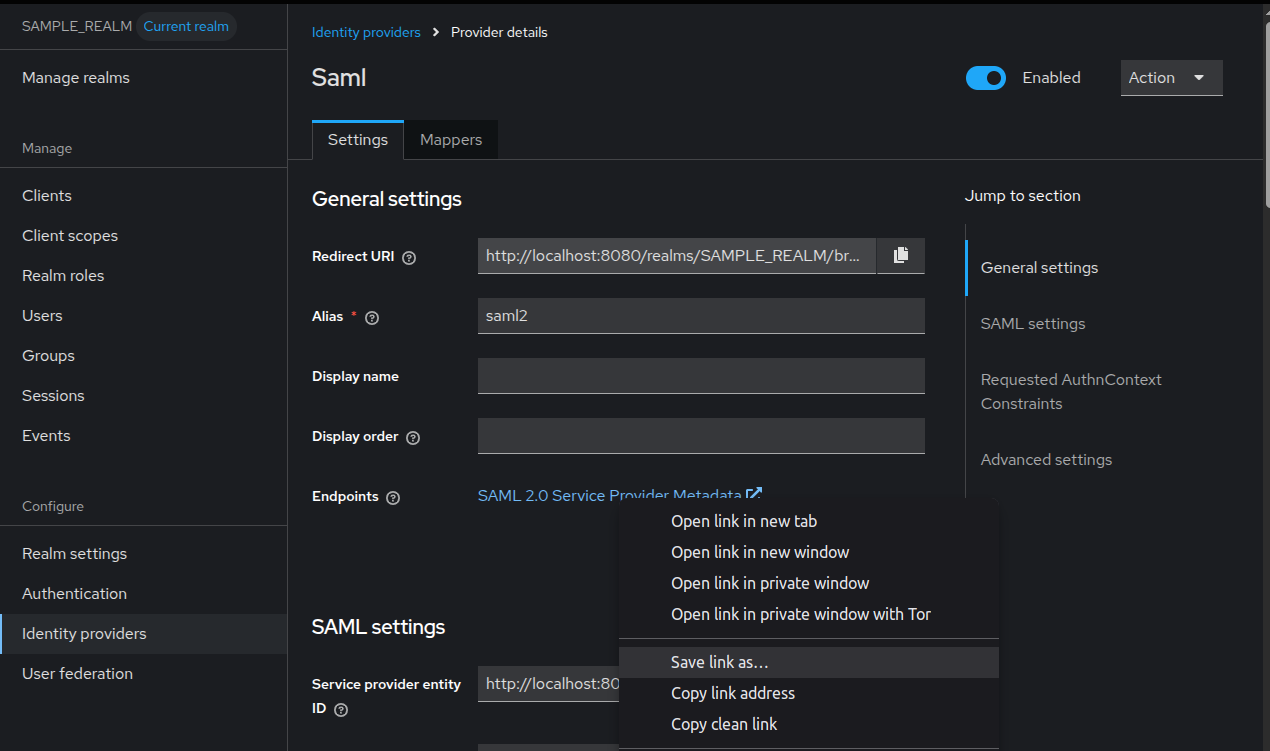
Task: Open Manage realms in sidebar
Action: pyautogui.click(x=76, y=78)
